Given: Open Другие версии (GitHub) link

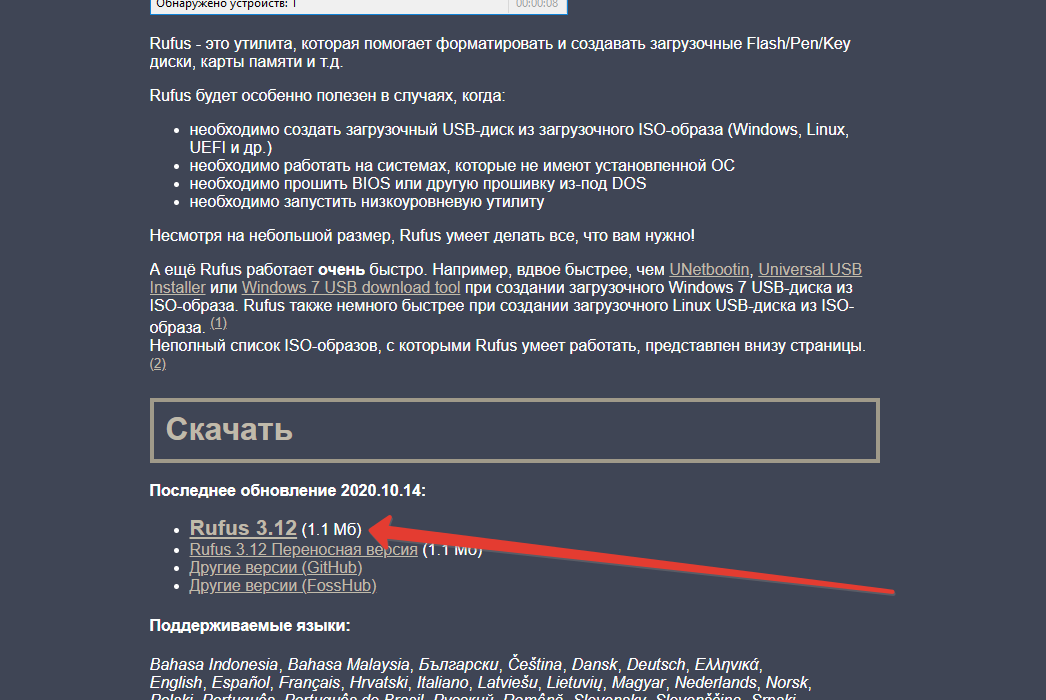Looking at the screenshot, I should click(275, 568).
